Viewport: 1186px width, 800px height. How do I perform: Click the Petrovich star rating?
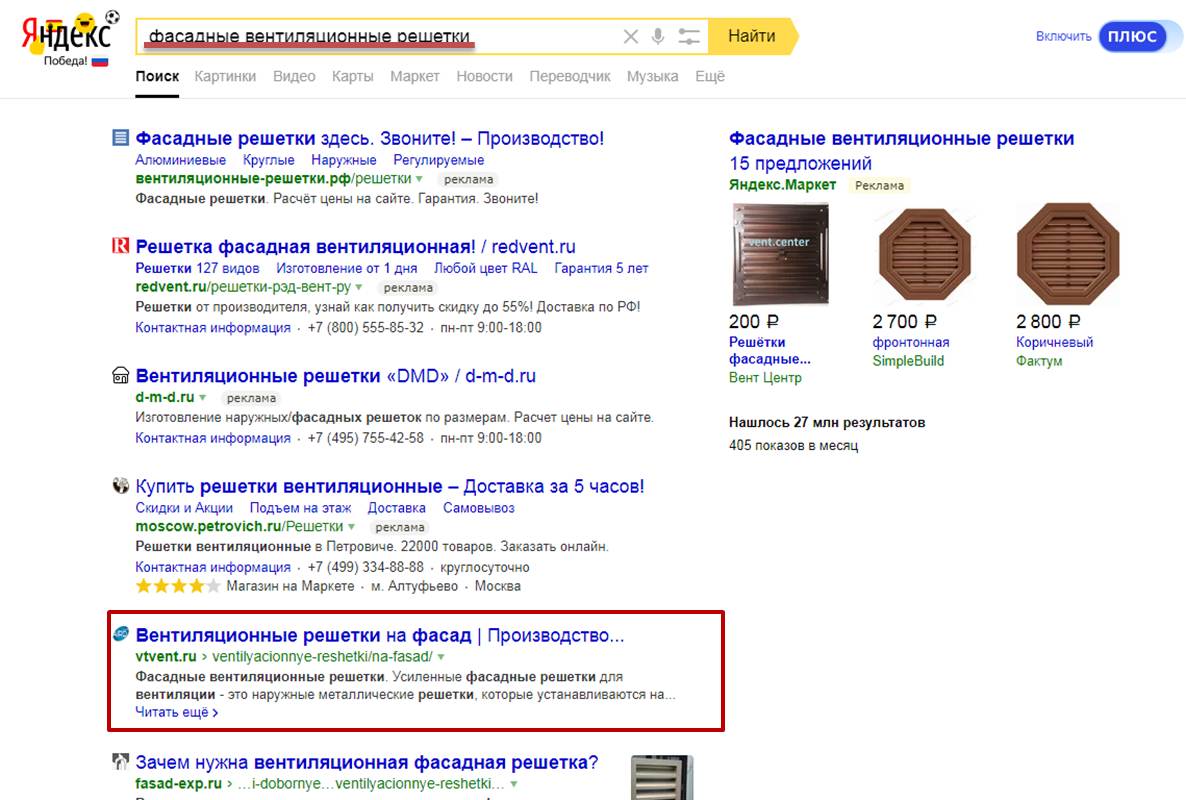(178, 586)
